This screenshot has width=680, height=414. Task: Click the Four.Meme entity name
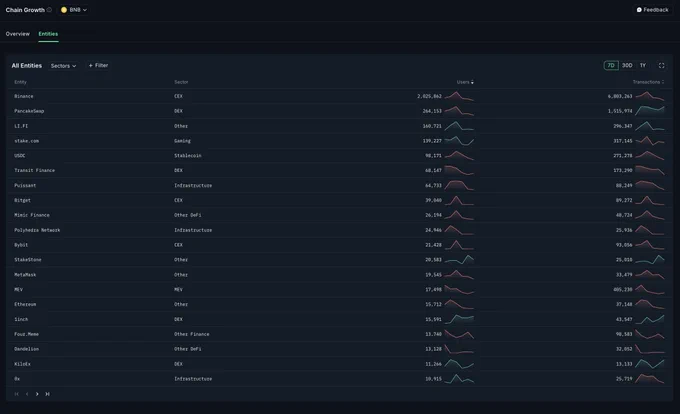coord(26,334)
